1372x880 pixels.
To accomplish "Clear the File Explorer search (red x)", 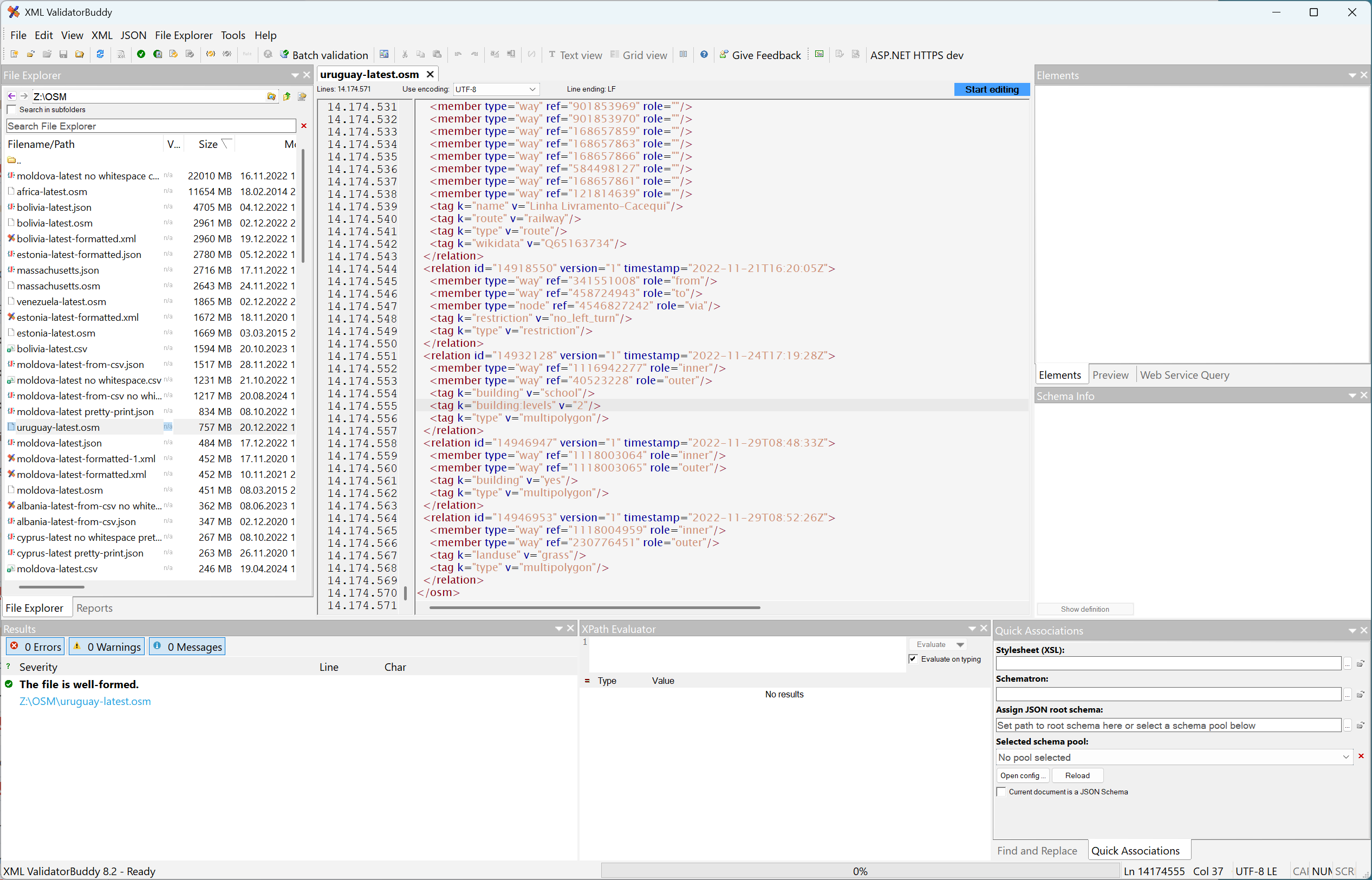I will click(304, 126).
